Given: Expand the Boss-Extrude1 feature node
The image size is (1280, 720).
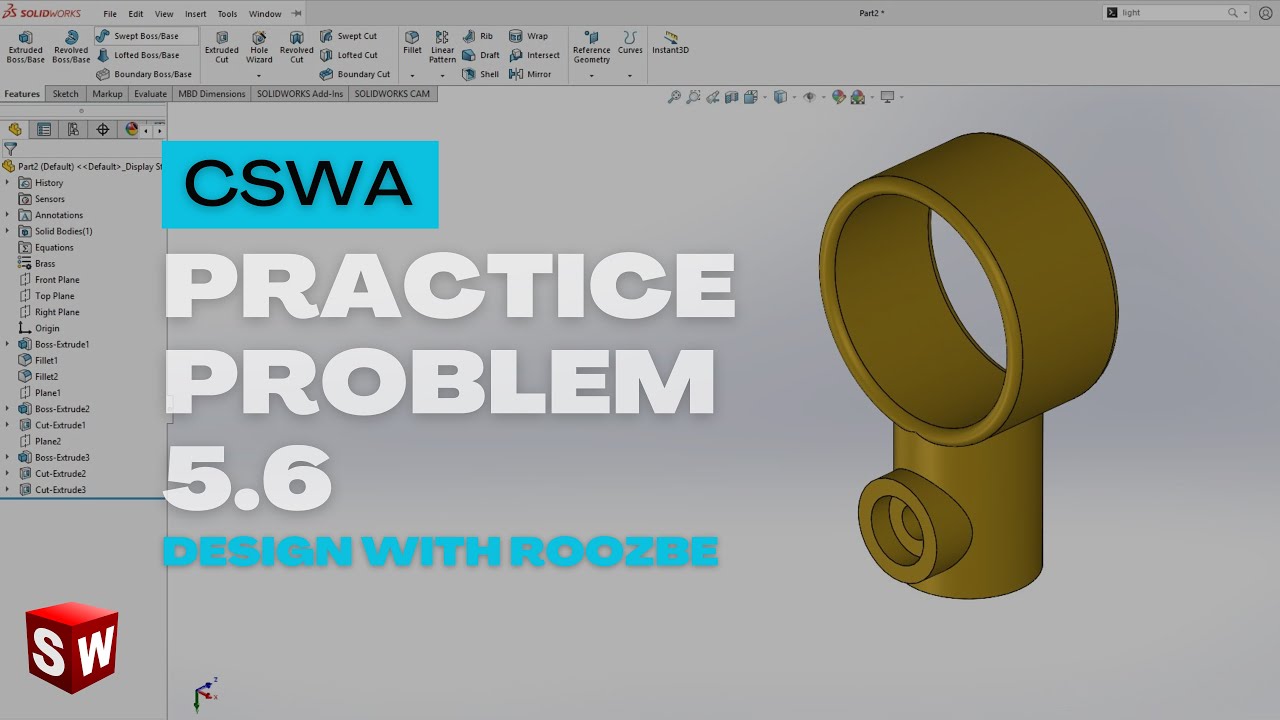Looking at the screenshot, I should pyautogui.click(x=8, y=344).
